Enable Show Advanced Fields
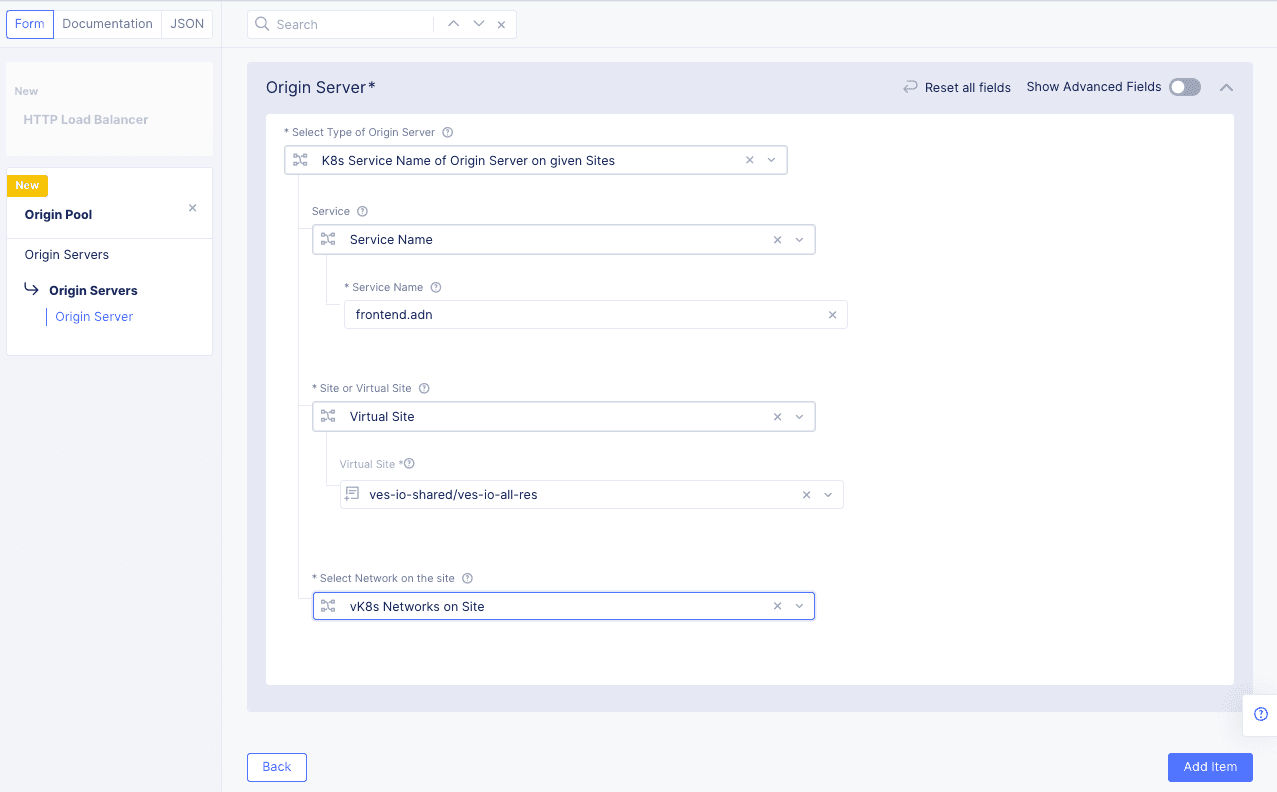The width and height of the screenshot is (1277, 792). click(1184, 87)
